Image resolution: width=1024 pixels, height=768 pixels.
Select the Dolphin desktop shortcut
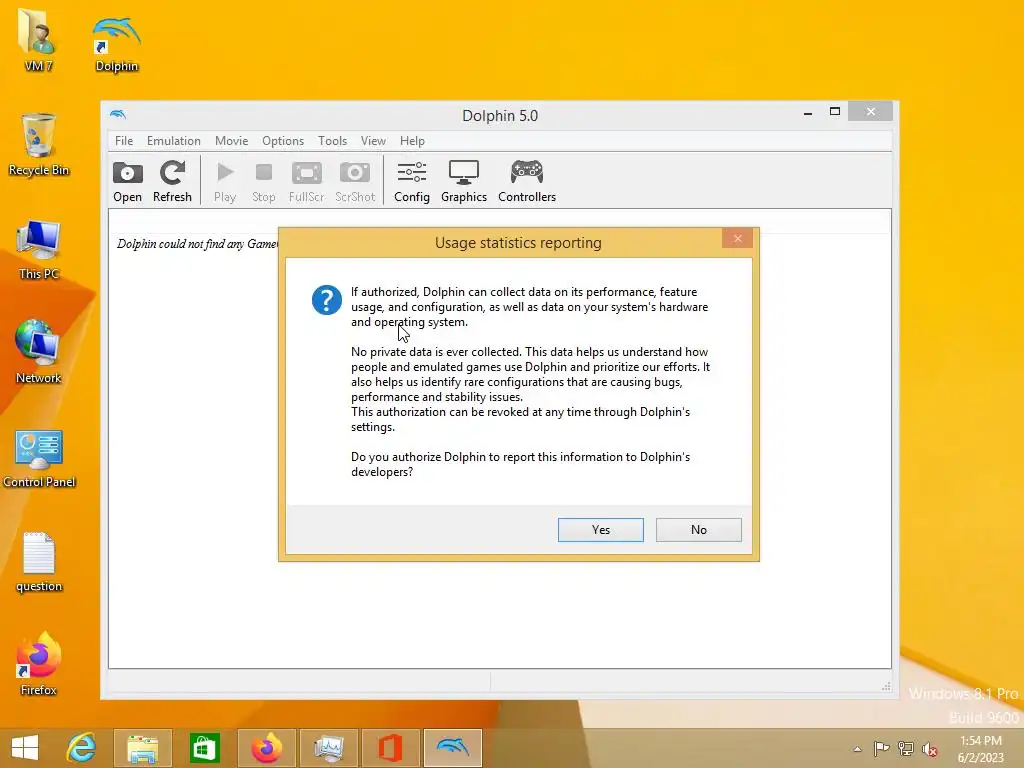116,44
